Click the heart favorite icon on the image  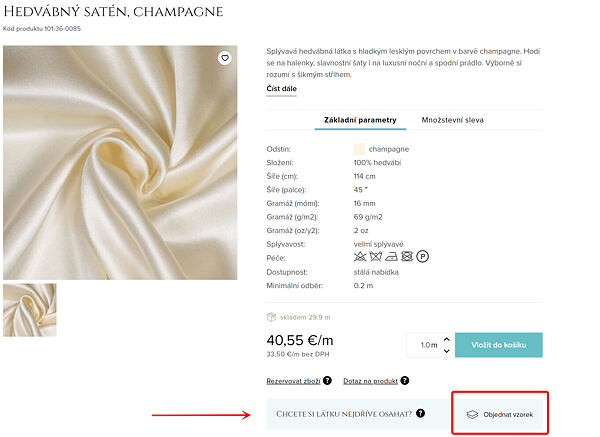pos(225,58)
